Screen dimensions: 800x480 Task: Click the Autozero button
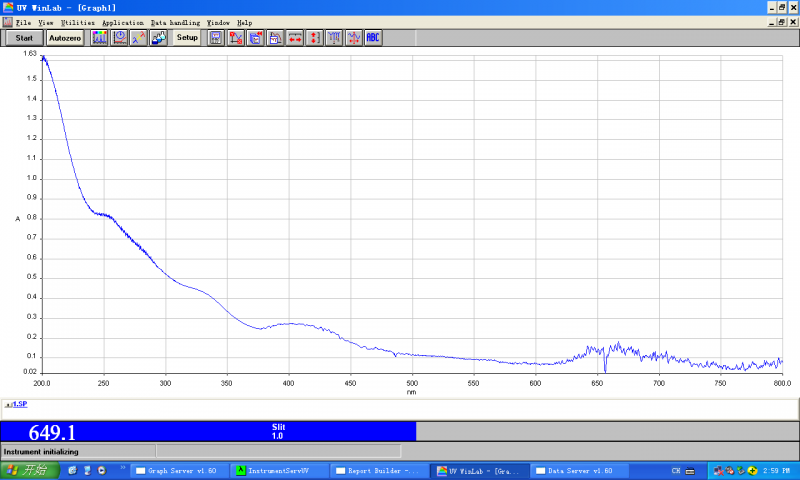point(65,38)
